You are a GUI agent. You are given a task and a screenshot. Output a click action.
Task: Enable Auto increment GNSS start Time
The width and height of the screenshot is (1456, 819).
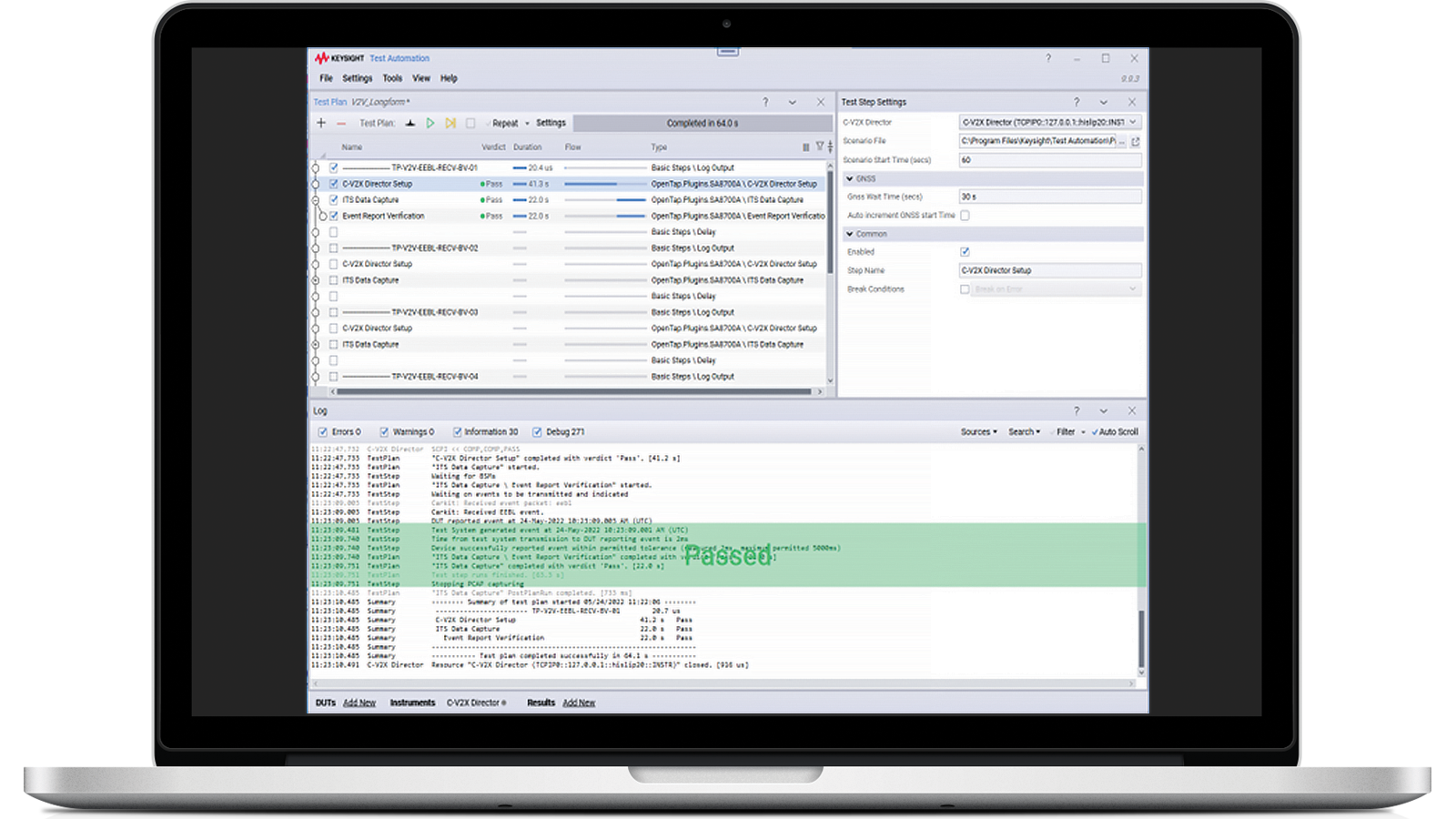pyautogui.click(x=965, y=216)
